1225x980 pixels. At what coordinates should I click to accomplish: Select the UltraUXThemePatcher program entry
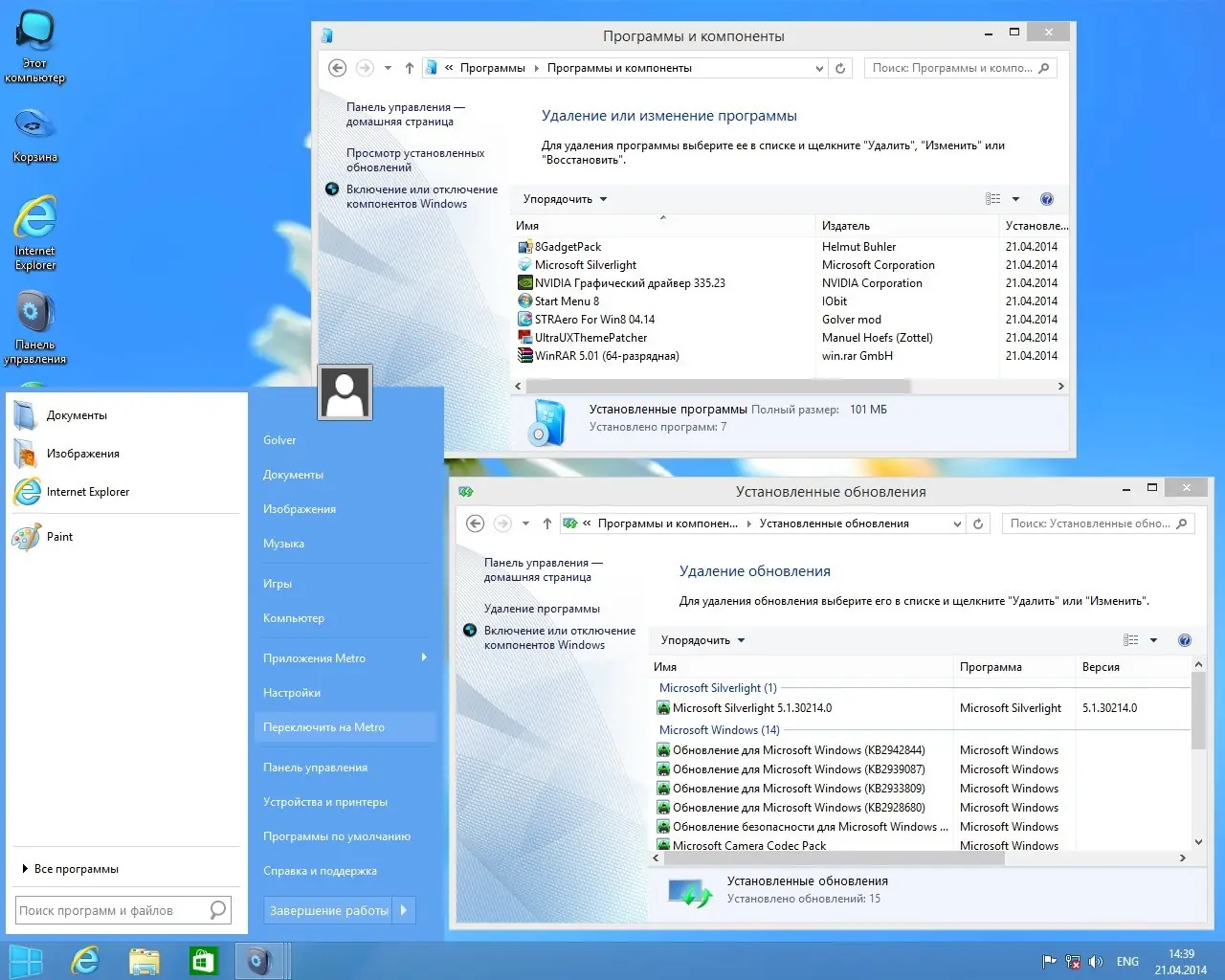(x=791, y=338)
